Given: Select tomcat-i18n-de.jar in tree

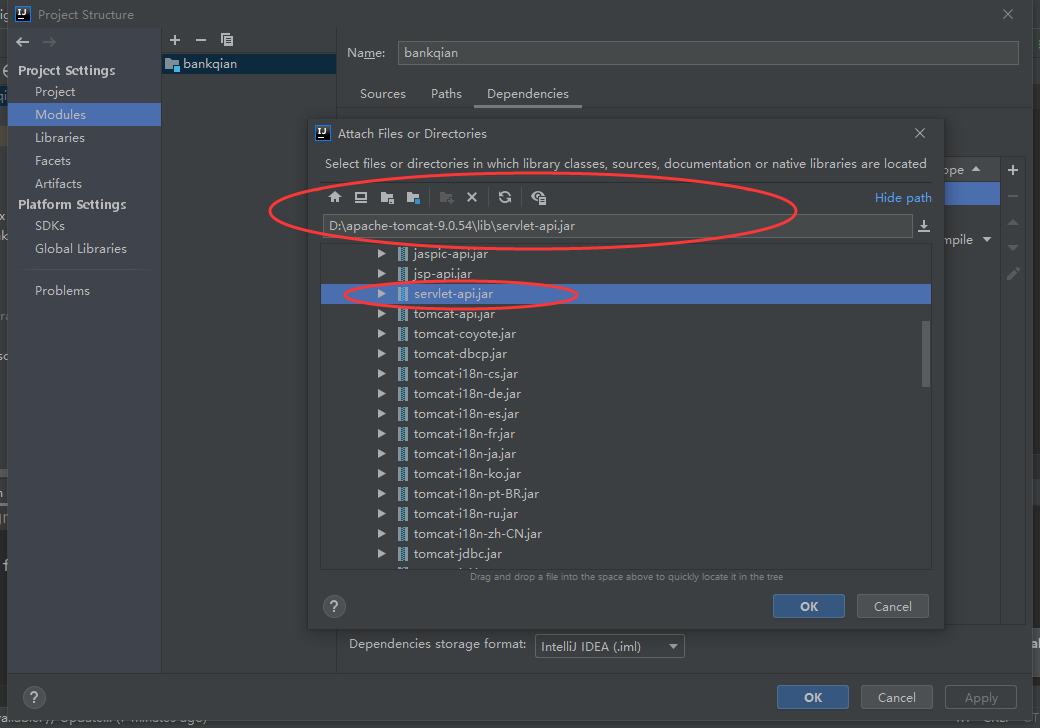Looking at the screenshot, I should tap(467, 394).
